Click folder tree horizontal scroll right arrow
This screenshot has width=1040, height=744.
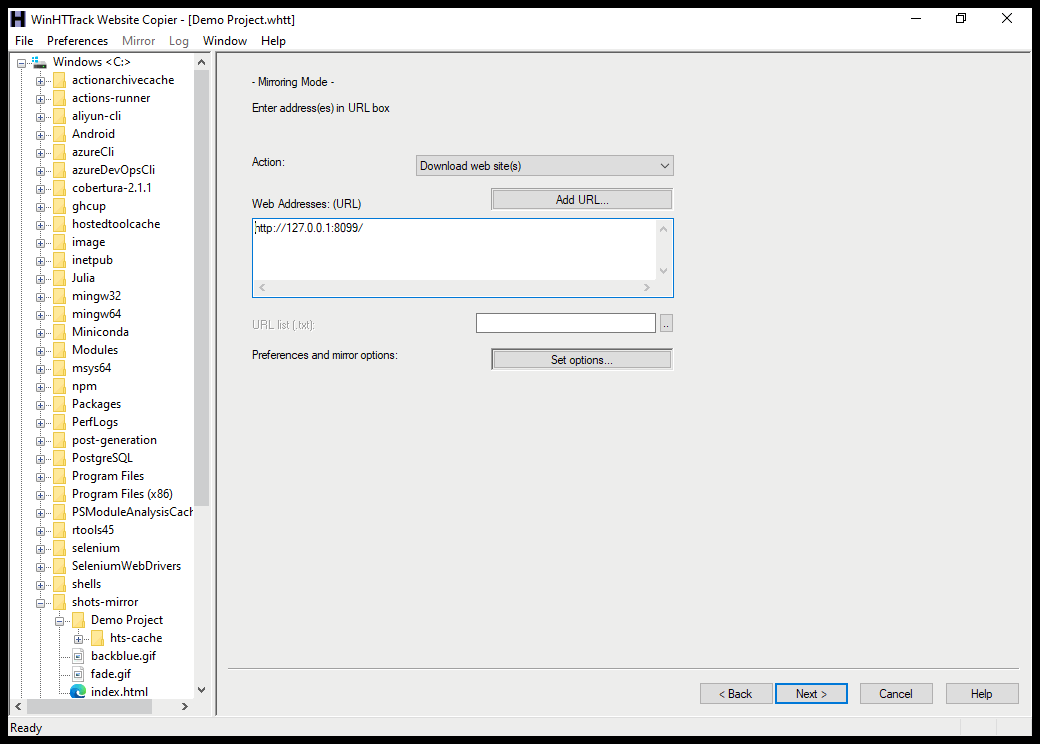[185, 707]
